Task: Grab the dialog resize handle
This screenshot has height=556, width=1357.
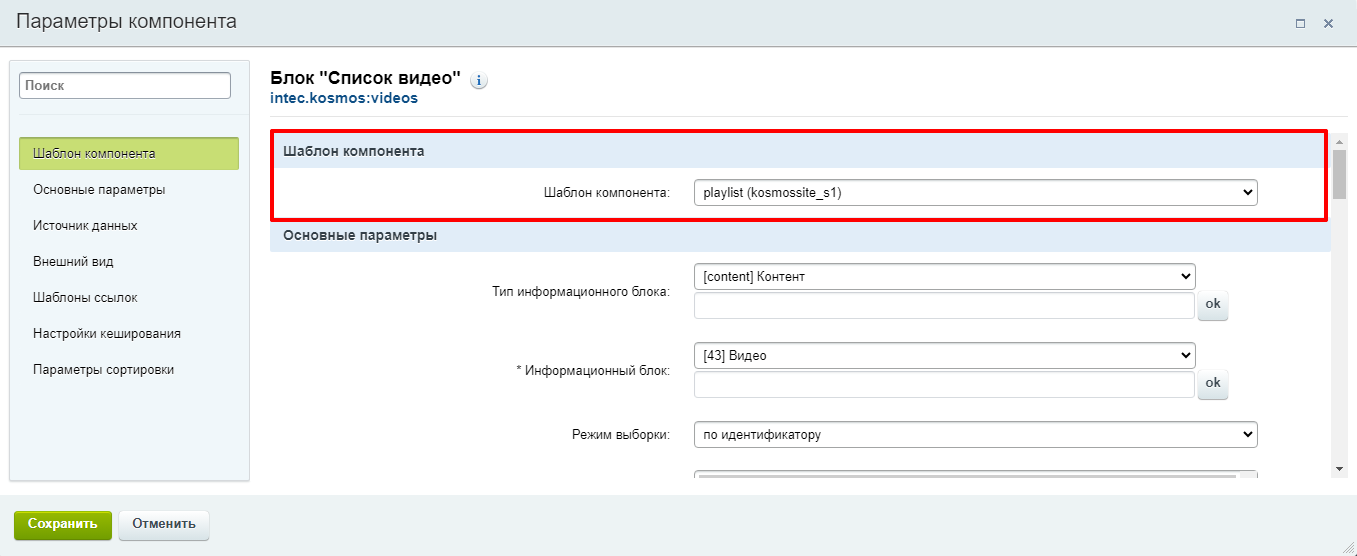Action: 1348,547
